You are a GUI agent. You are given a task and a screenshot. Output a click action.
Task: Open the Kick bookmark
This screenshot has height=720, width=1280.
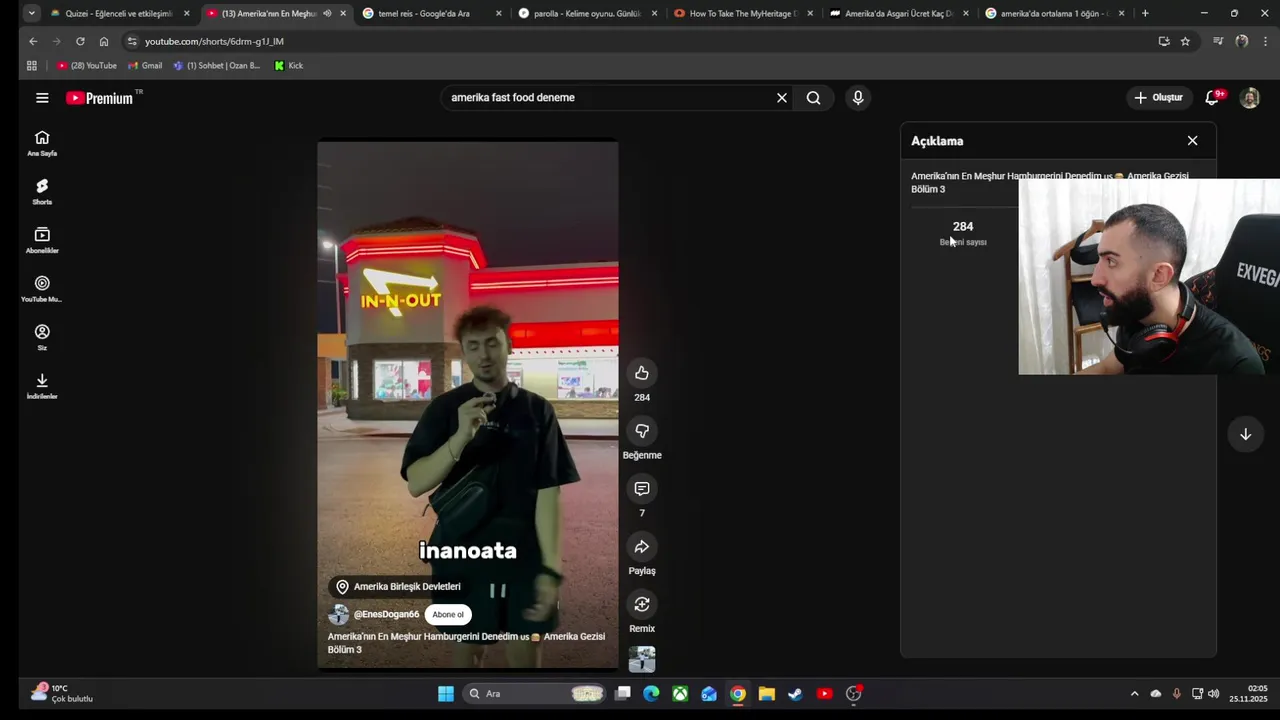pos(289,66)
